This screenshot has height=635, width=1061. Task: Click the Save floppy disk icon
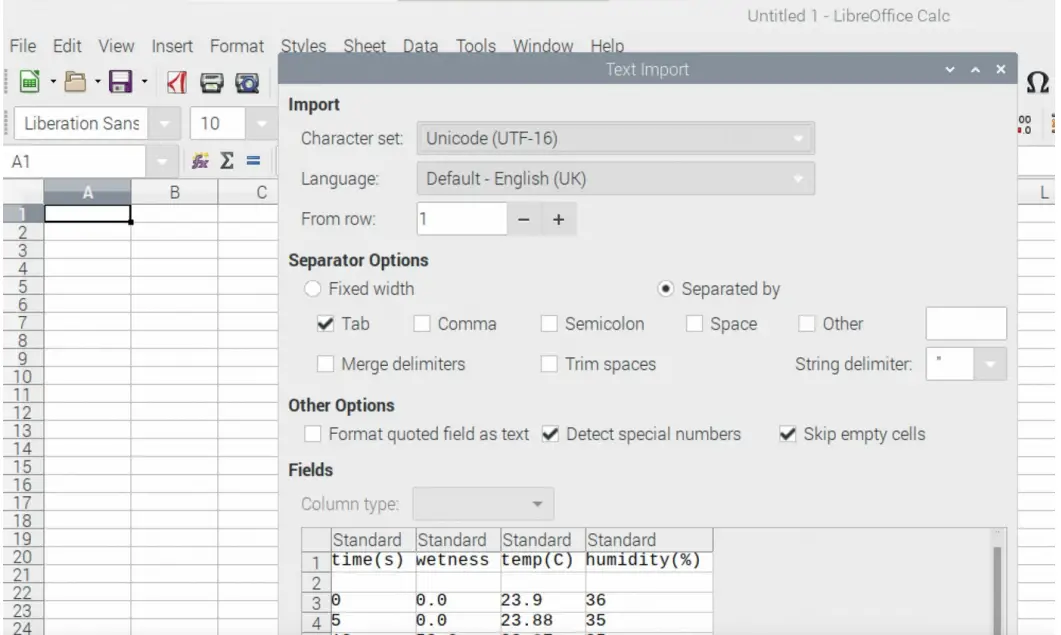(120, 82)
